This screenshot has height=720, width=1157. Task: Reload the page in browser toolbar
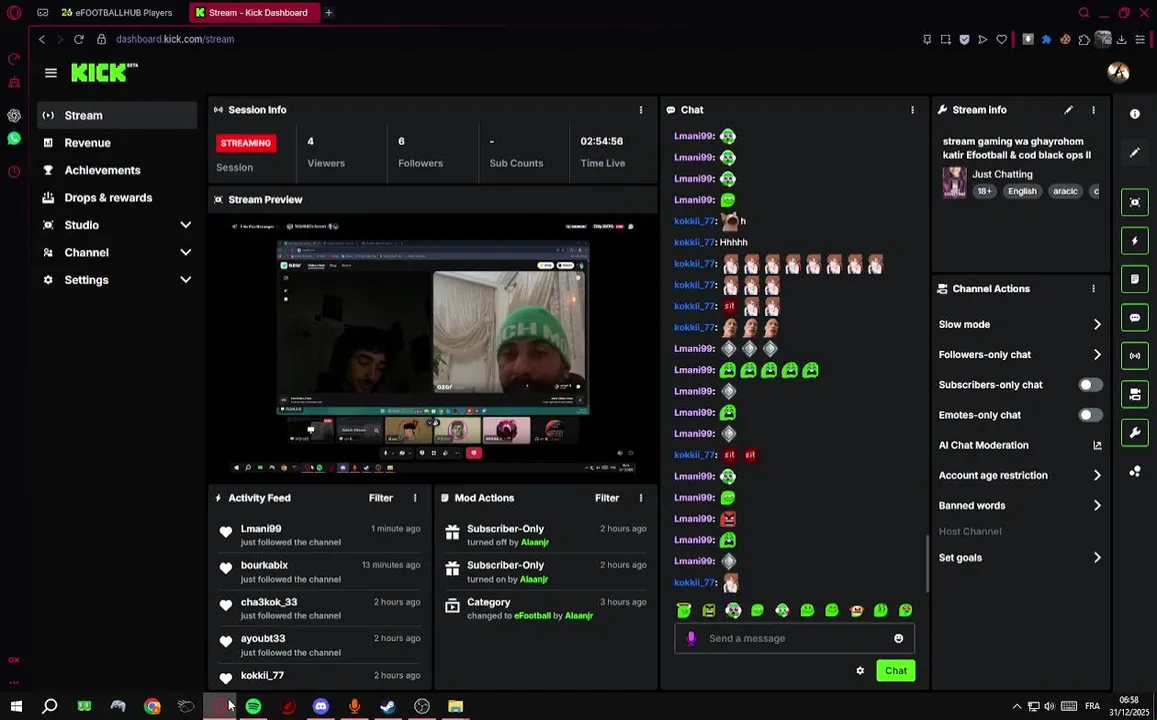[79, 39]
